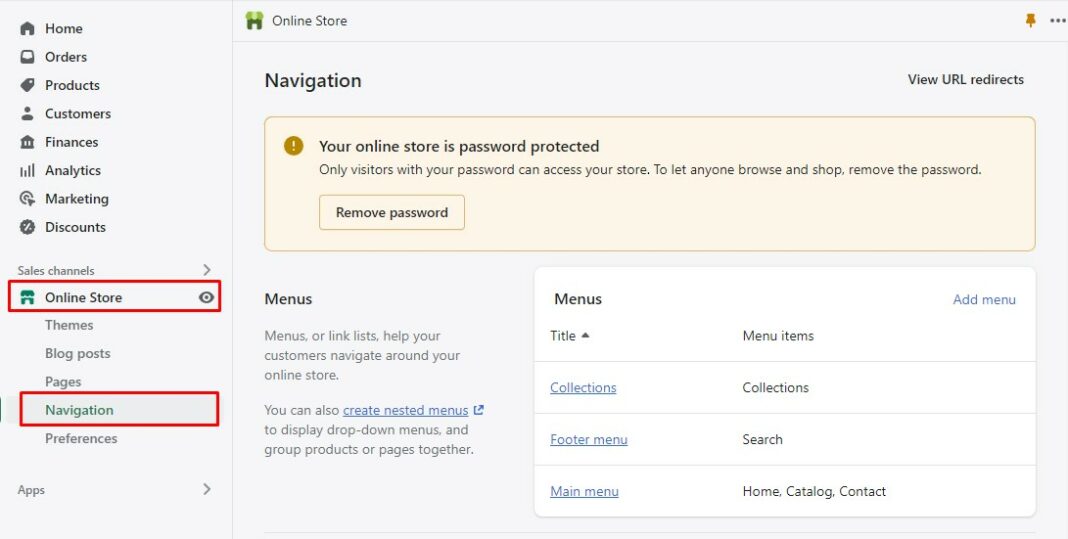Go to Preferences in sidebar

coord(81,438)
